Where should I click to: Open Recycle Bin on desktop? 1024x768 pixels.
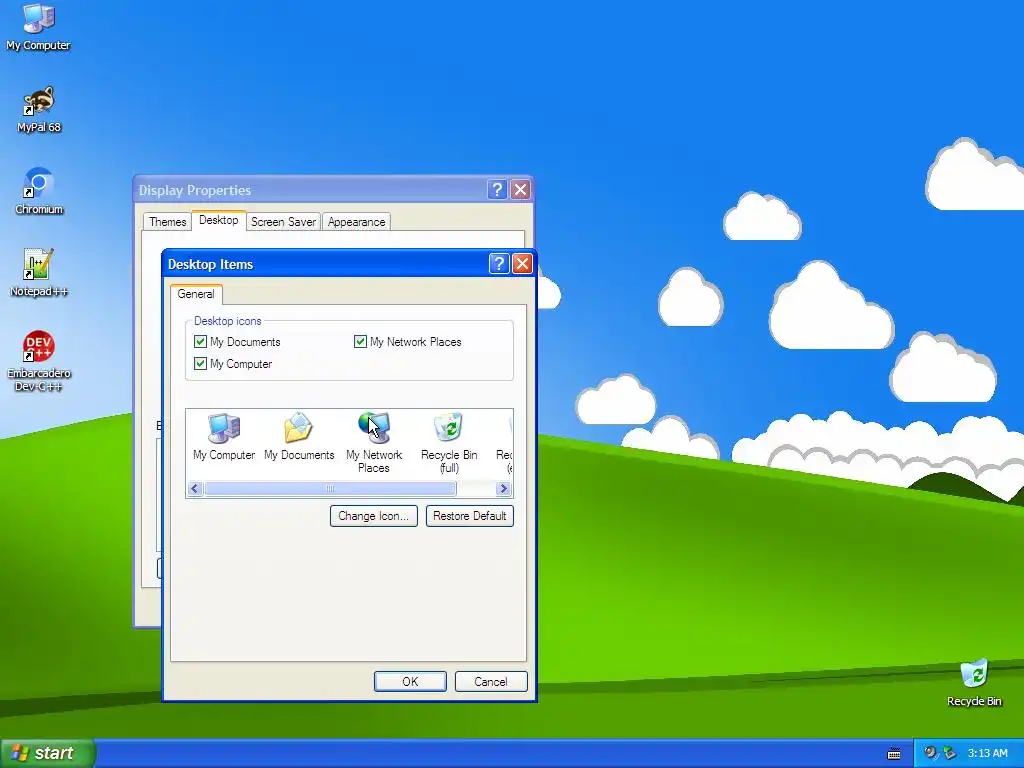tap(974, 683)
